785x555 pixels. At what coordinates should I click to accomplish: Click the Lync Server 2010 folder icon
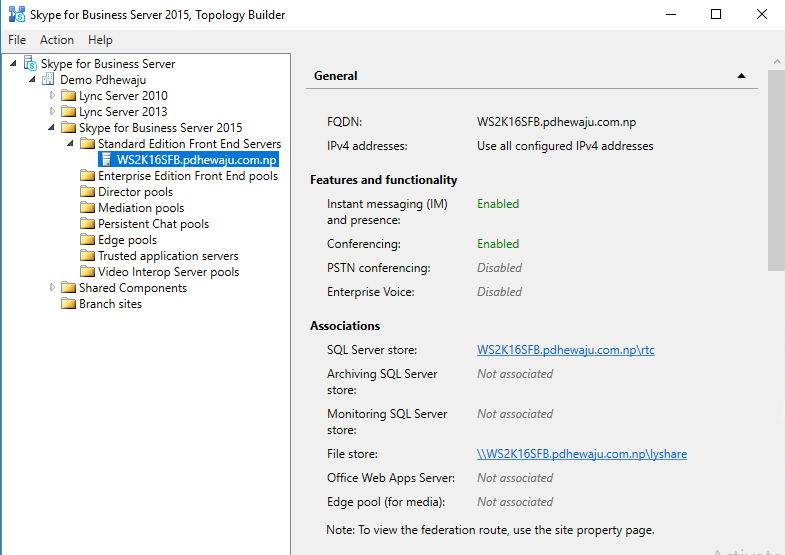point(68,96)
